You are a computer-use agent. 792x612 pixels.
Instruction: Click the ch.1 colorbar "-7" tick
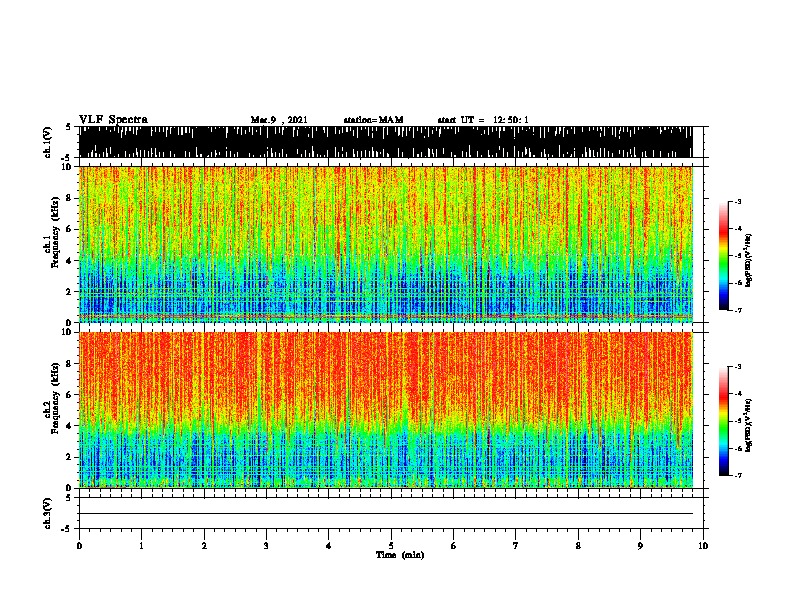(738, 311)
